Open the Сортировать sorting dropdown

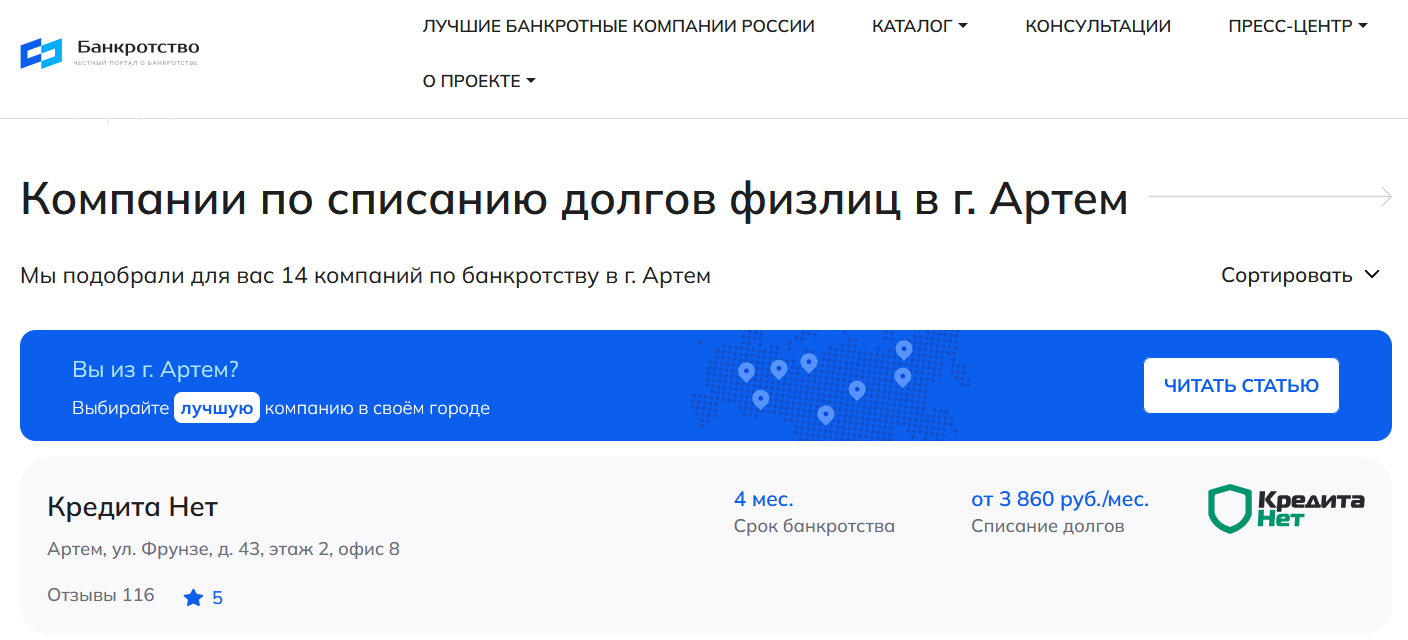[1300, 275]
